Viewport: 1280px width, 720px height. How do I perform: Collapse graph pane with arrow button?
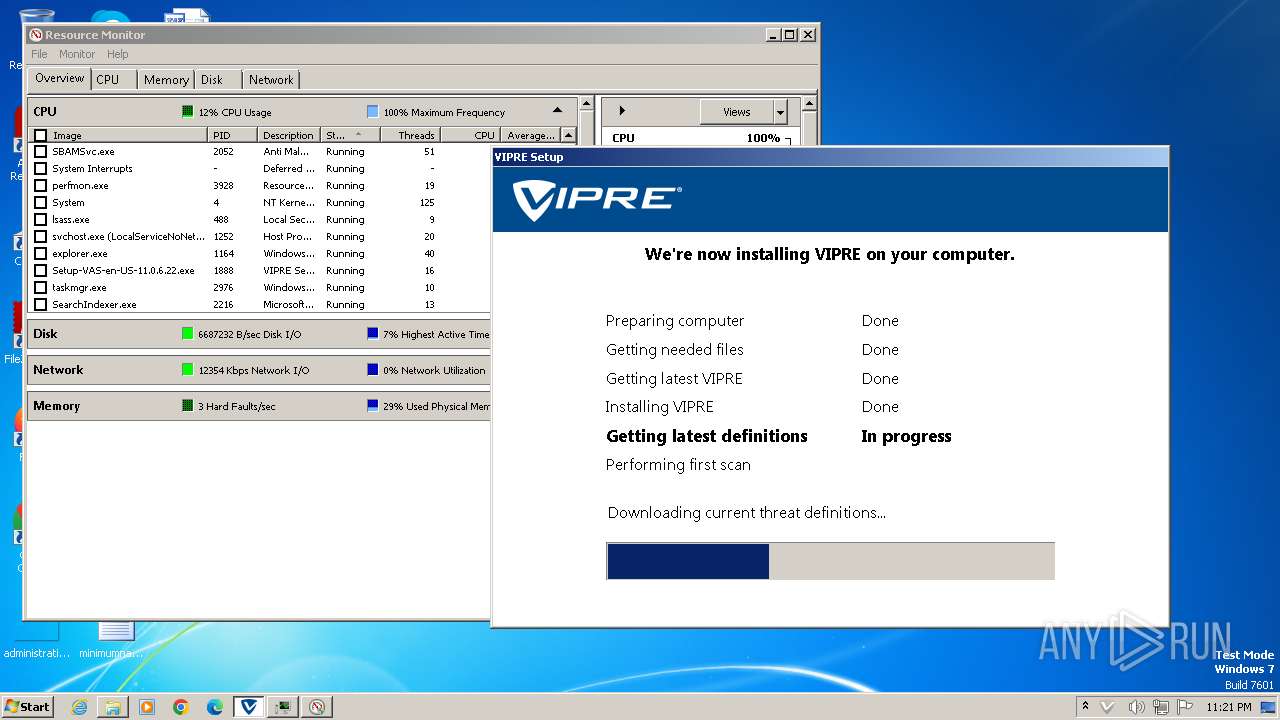coord(622,111)
